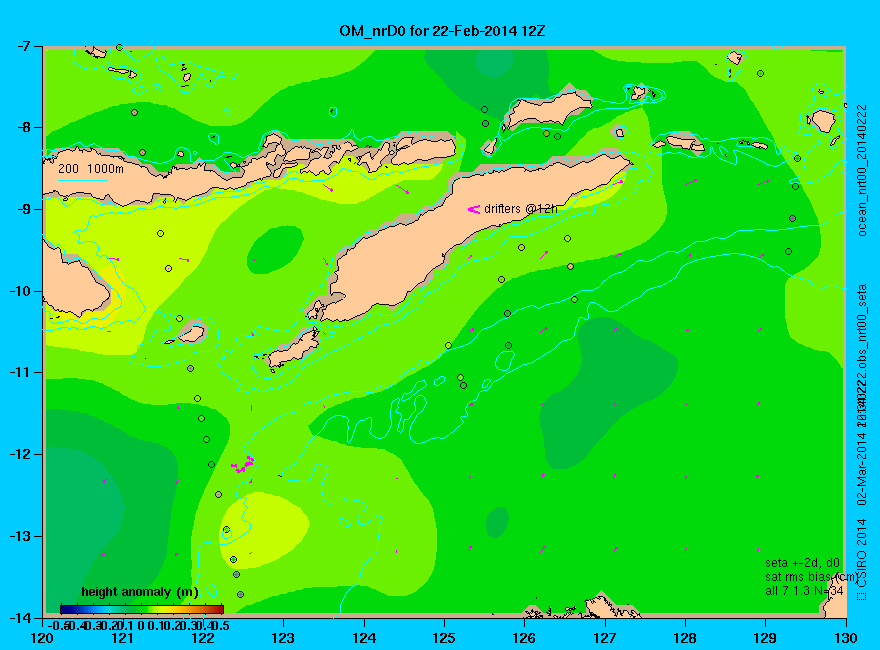The height and width of the screenshot is (650, 880).
Task: Click the 'all 7 1.3 N=34' statistics text
Action: pyautogui.click(x=804, y=591)
